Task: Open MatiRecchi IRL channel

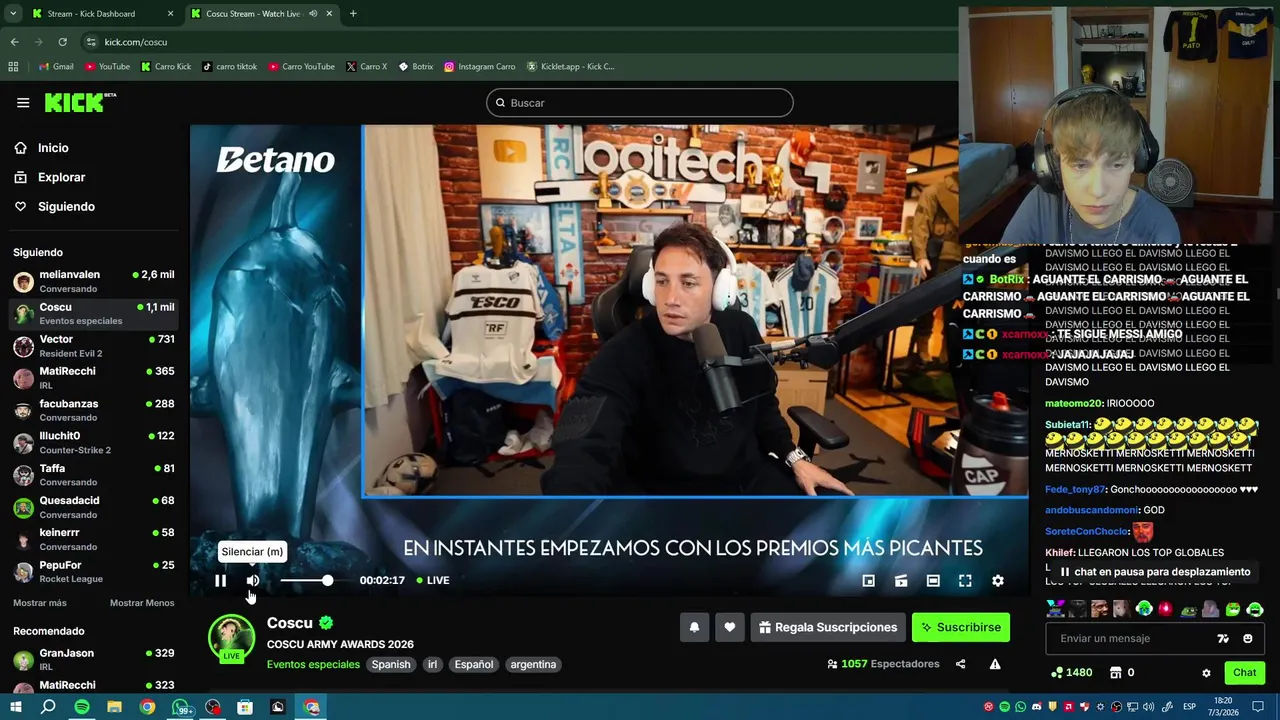Action: tap(94, 378)
